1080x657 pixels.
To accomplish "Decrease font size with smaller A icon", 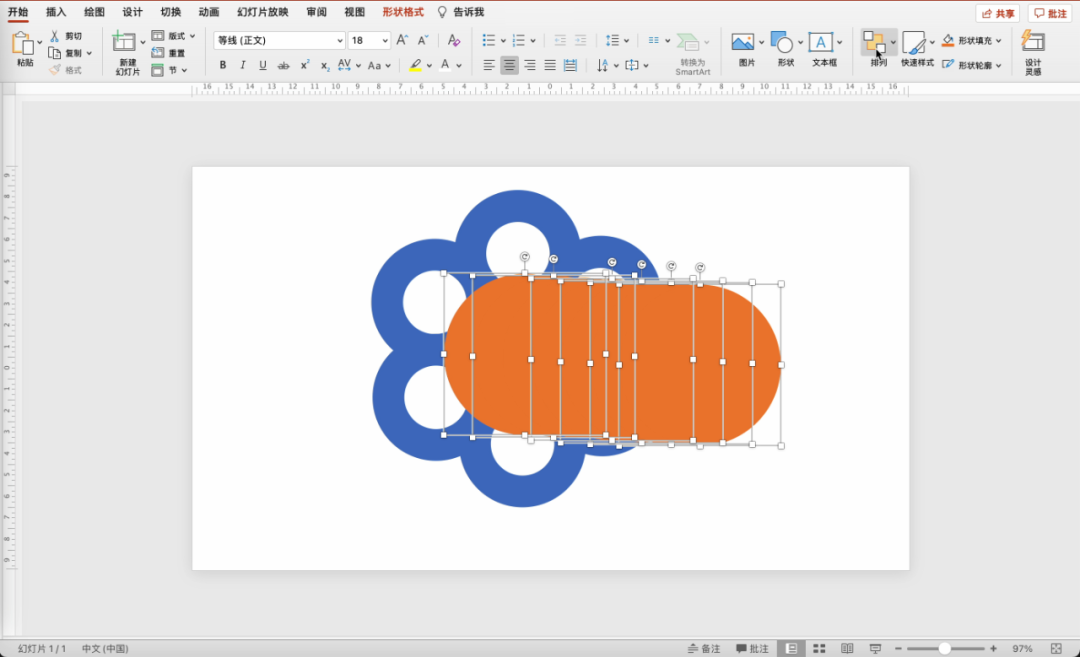I will [x=423, y=41].
